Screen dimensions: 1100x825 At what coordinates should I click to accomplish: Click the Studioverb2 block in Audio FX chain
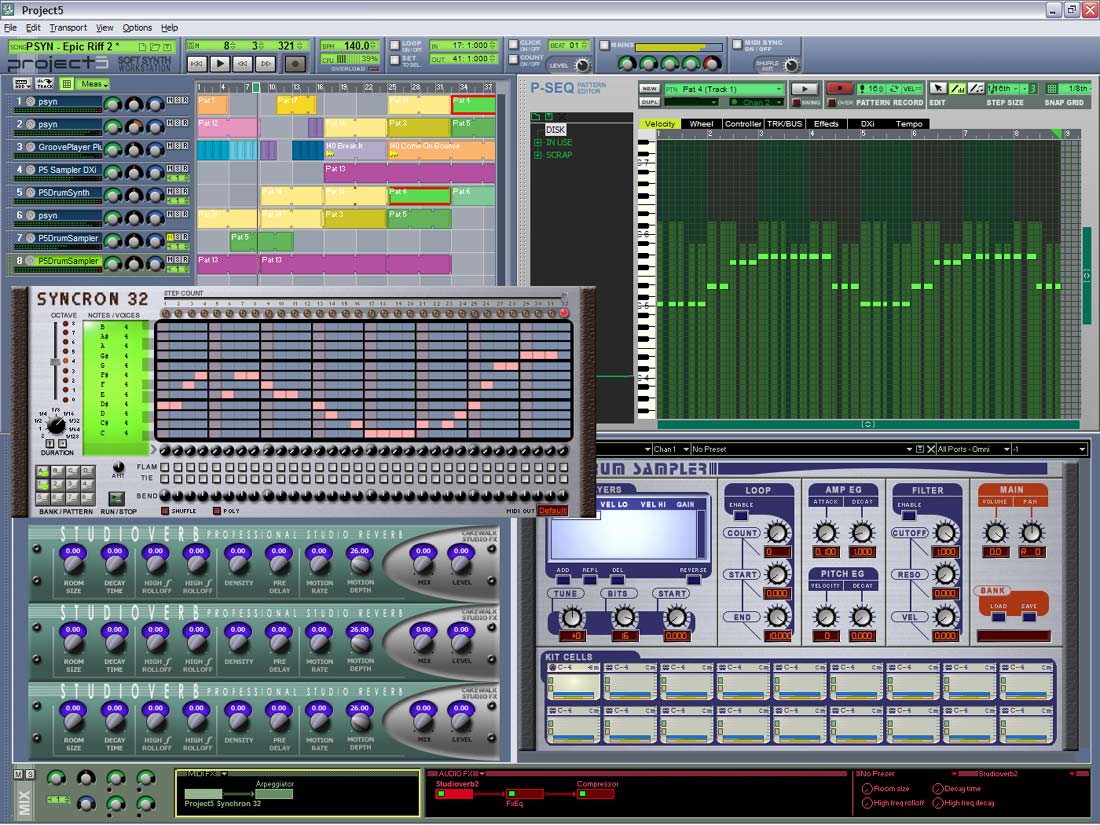tap(455, 794)
